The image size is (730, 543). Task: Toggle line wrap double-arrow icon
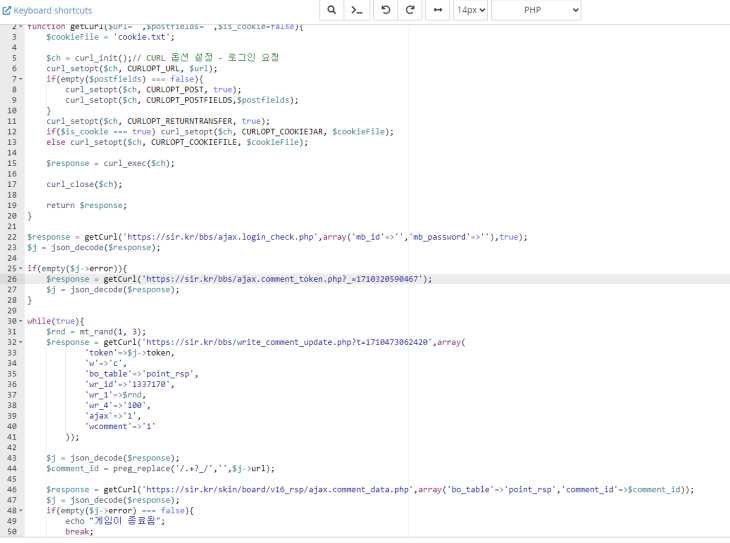pyautogui.click(x=437, y=10)
